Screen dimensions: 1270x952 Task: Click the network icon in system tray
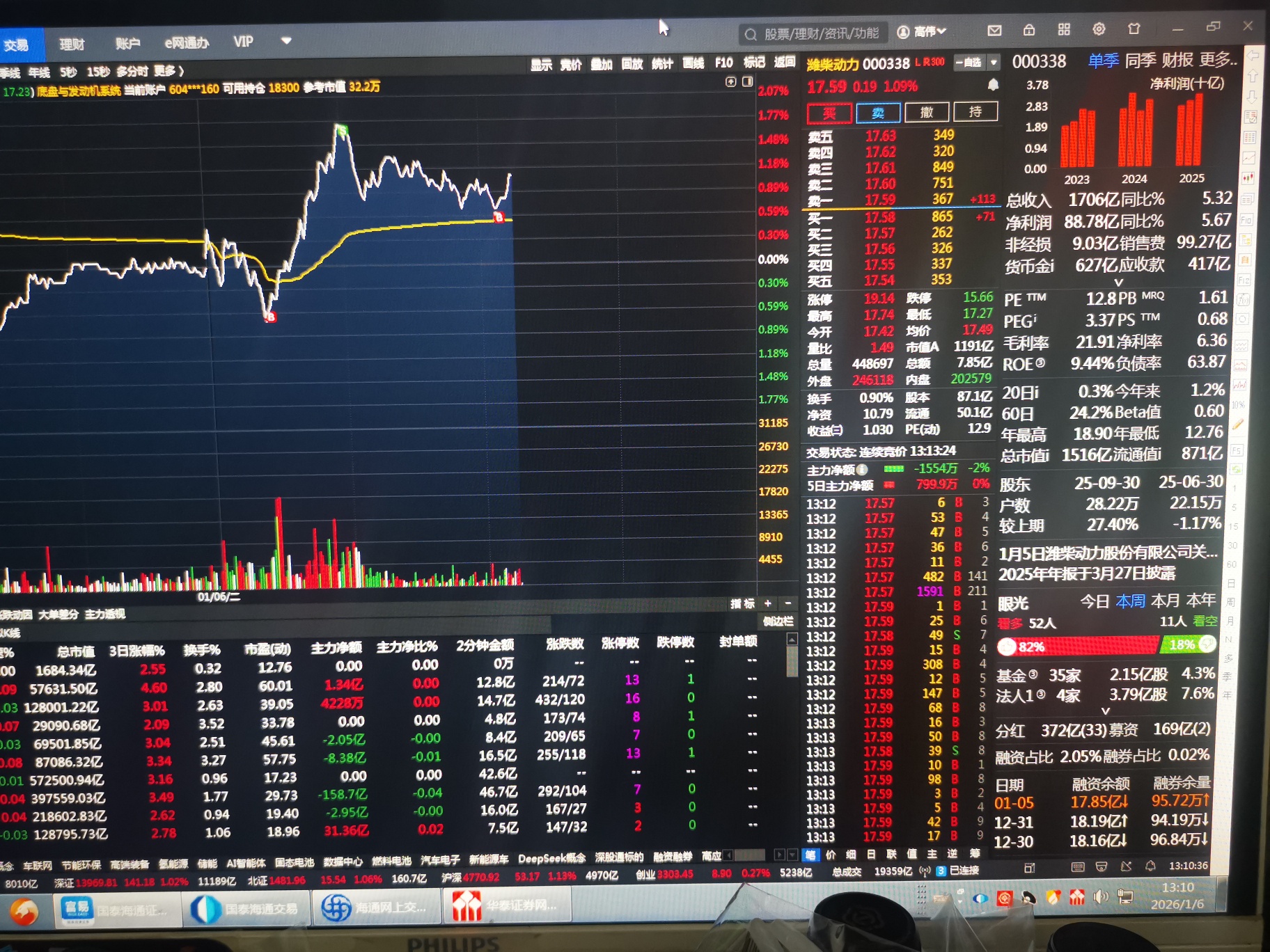point(1124,896)
